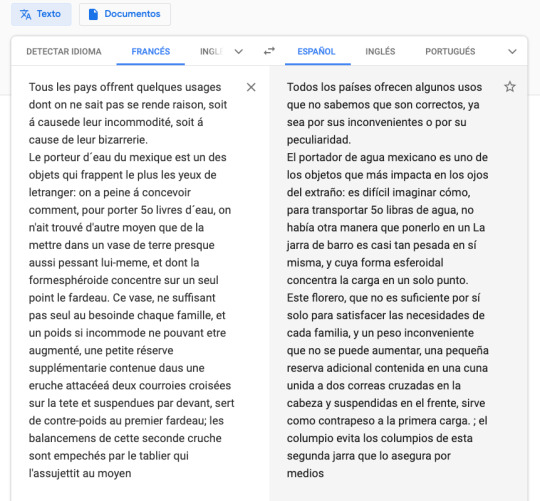540x501 pixels.
Task: Select the Texto translation mode button
Action: (x=41, y=14)
